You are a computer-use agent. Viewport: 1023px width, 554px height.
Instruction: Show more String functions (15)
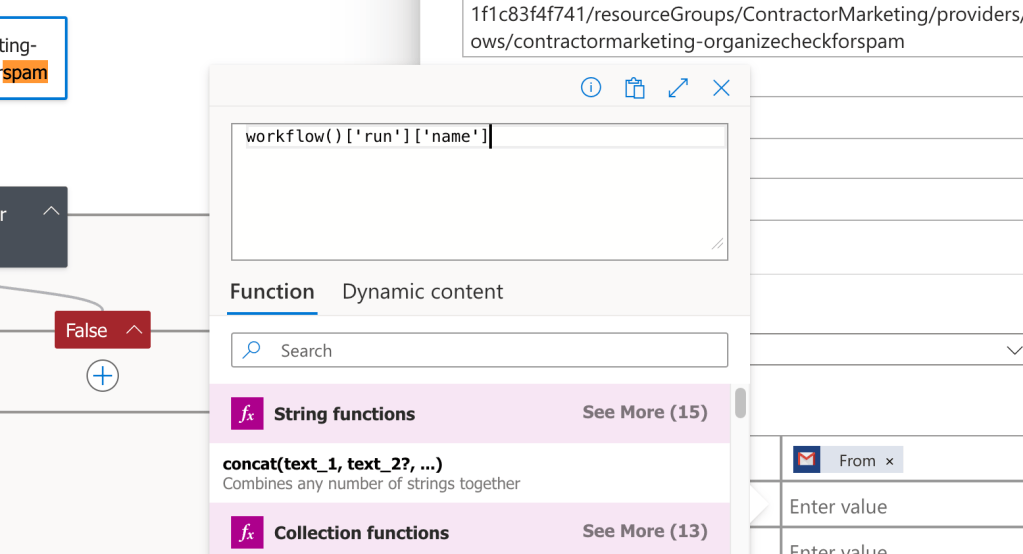pos(645,412)
